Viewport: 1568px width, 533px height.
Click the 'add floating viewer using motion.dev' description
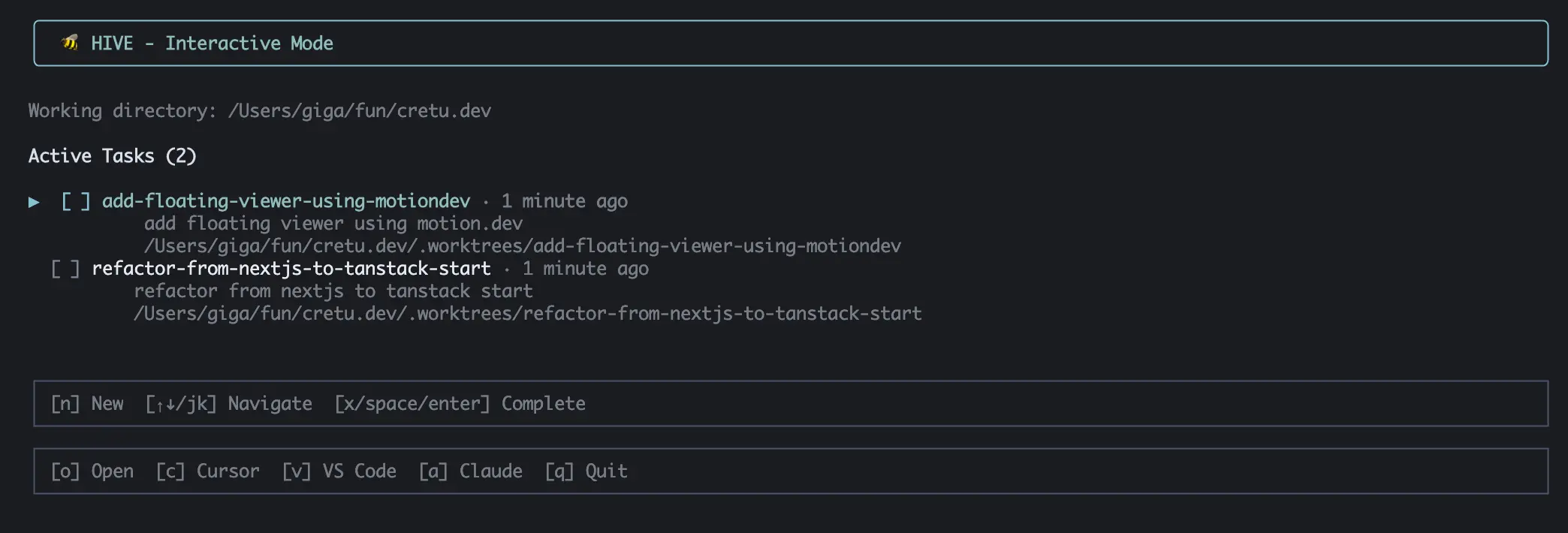(333, 224)
